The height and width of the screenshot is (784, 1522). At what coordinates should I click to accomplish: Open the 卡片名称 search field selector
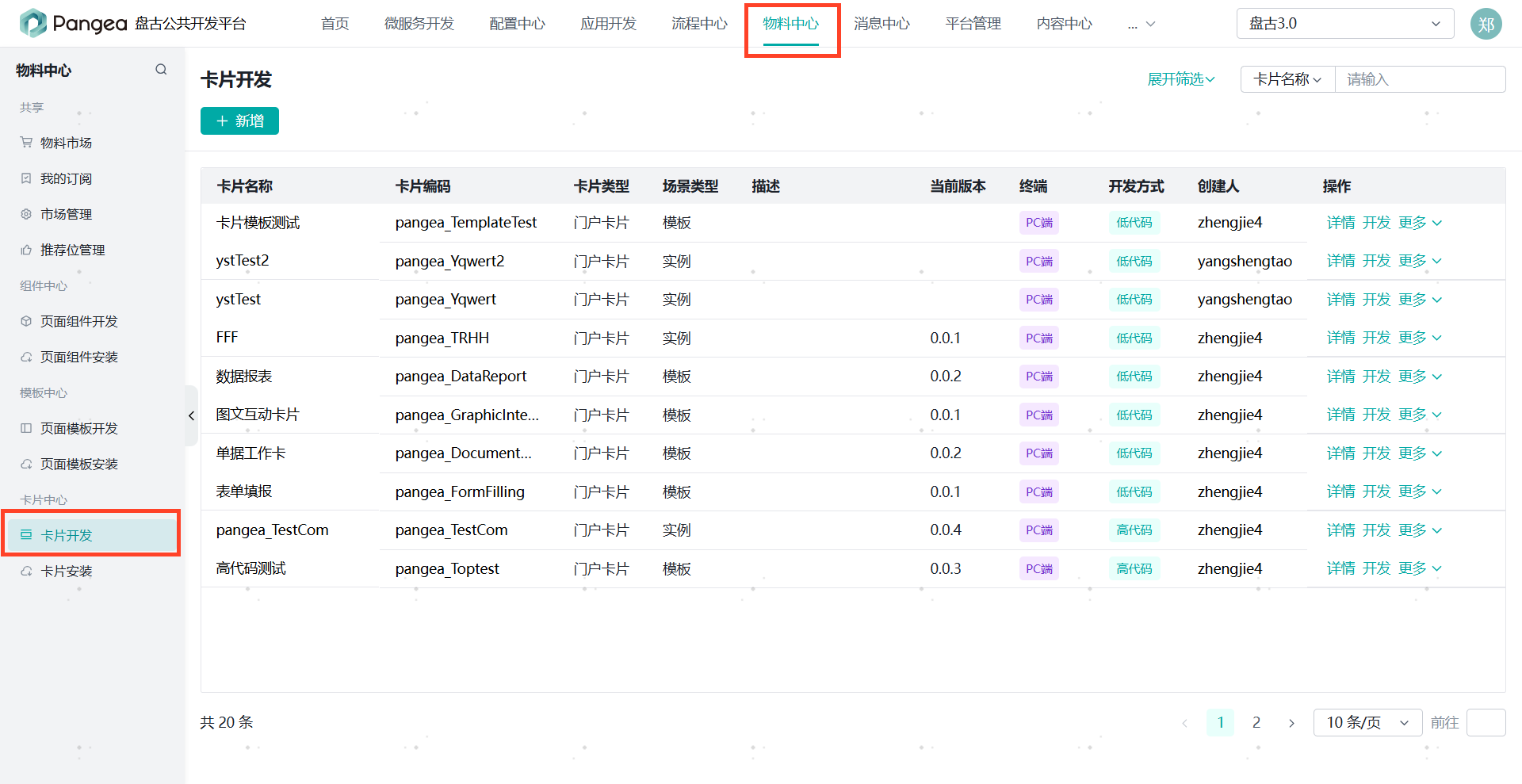pyautogui.click(x=1287, y=79)
